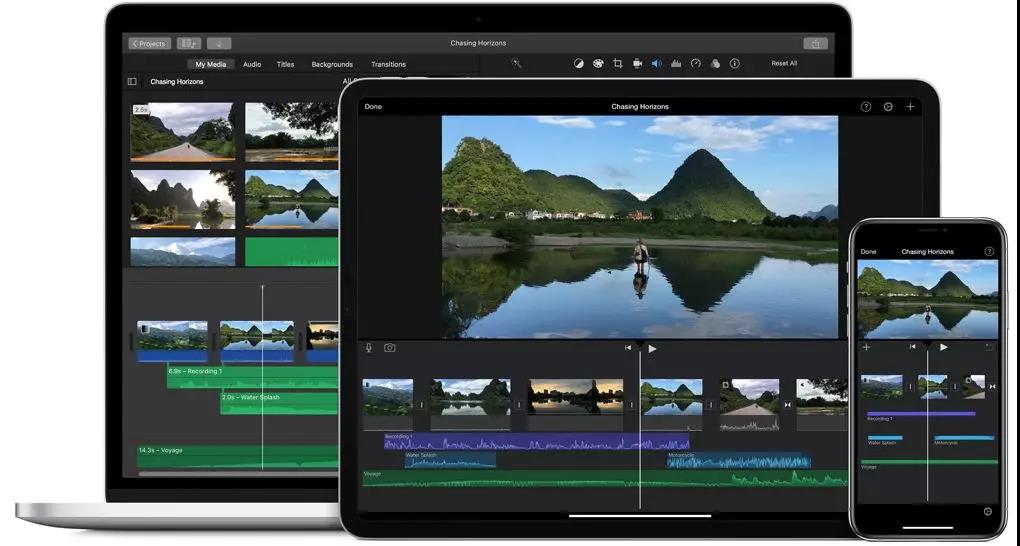1020x546 pixels.
Task: Go back using the Projects button
Action: point(150,44)
